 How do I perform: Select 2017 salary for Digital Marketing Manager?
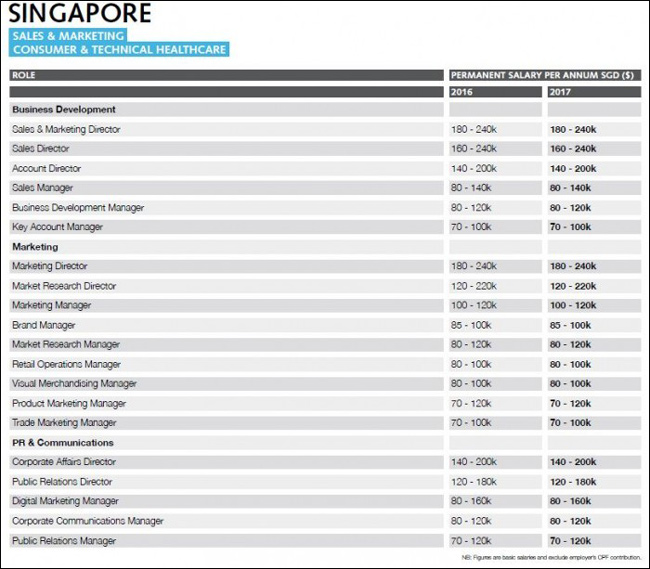(x=570, y=501)
